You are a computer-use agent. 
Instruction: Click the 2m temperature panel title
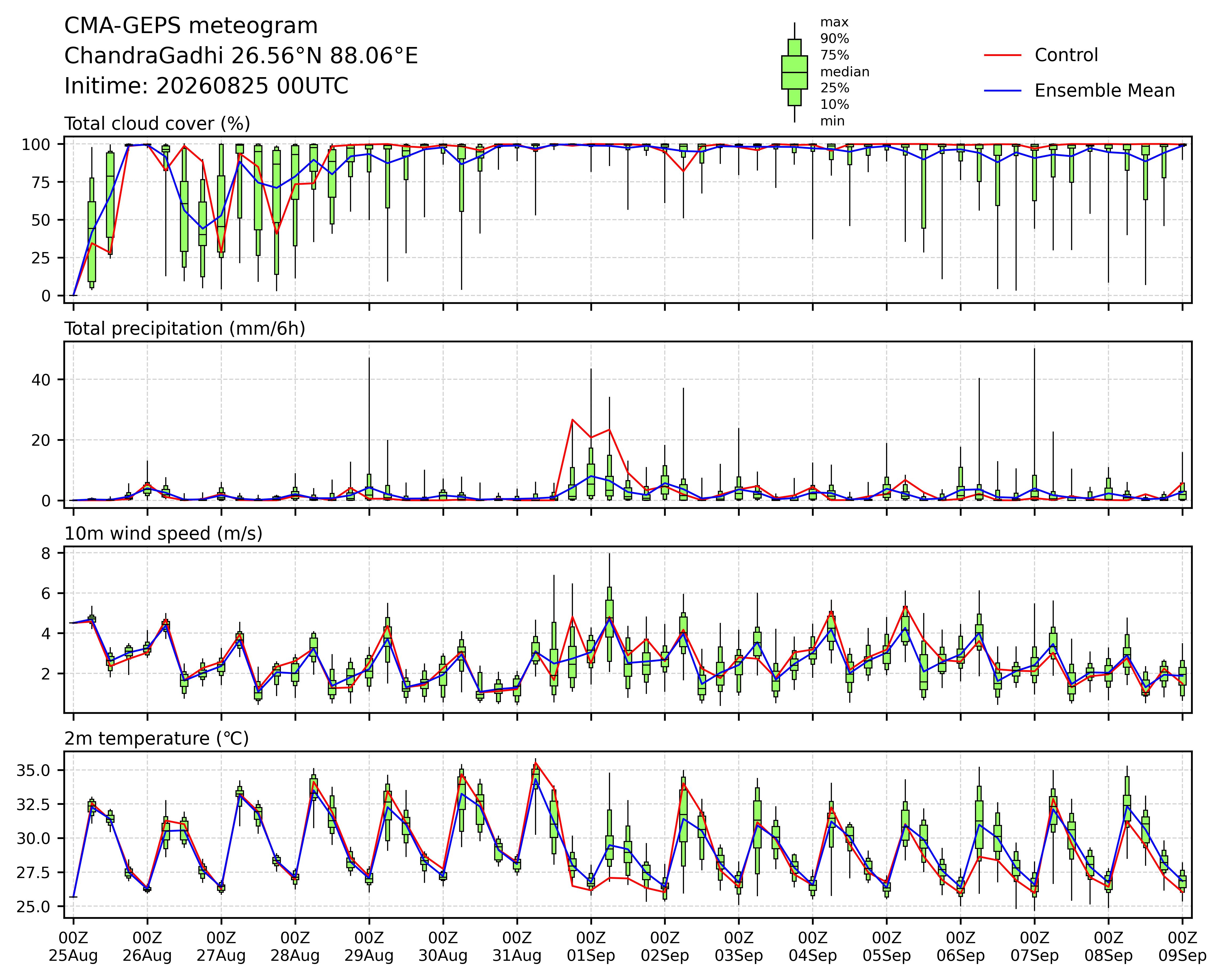(x=156, y=738)
